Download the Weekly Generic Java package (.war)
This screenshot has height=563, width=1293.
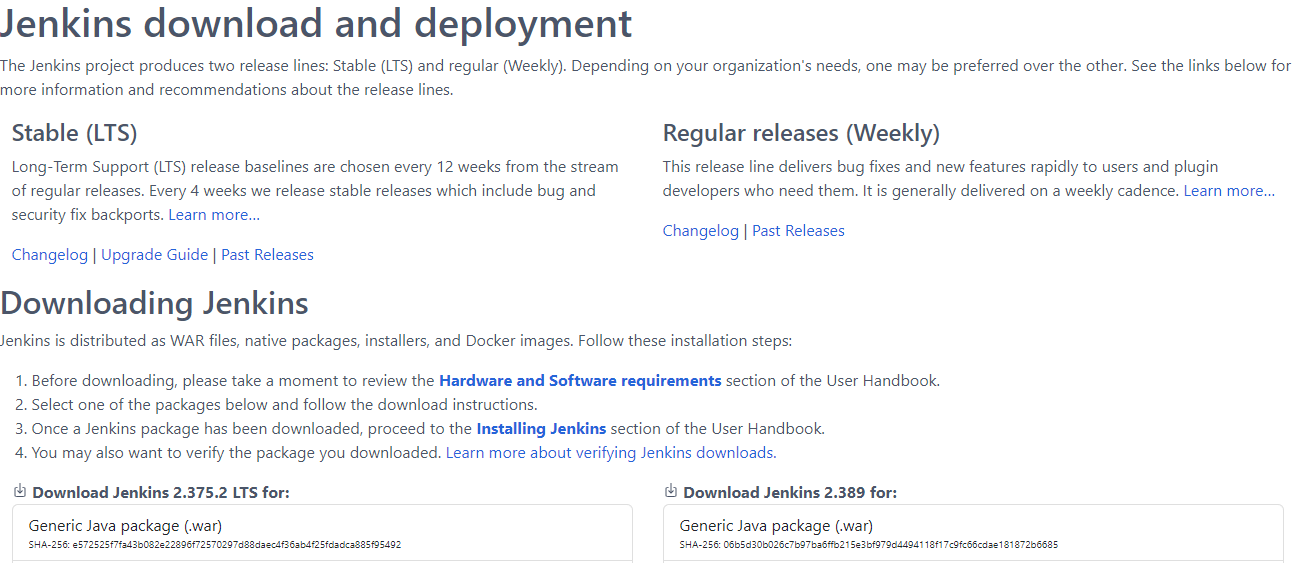point(776,526)
